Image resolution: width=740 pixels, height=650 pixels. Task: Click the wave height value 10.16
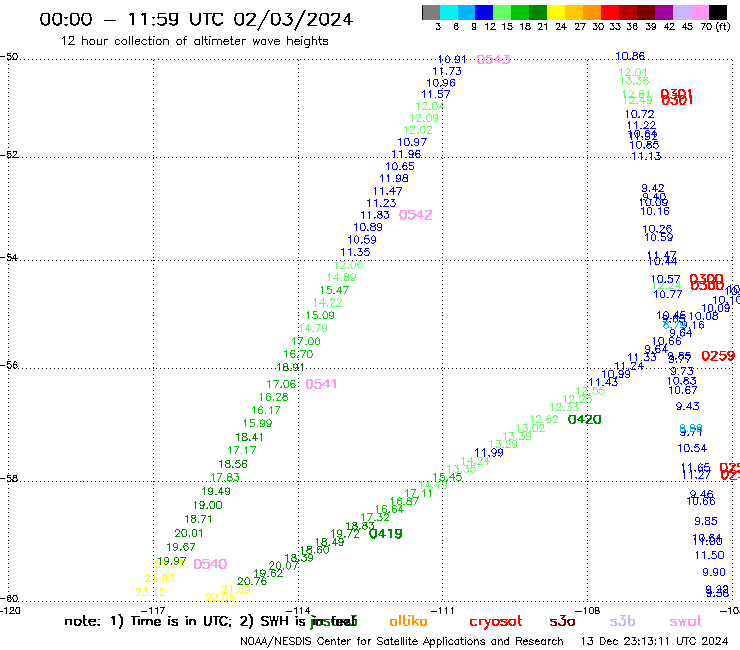coord(655,211)
